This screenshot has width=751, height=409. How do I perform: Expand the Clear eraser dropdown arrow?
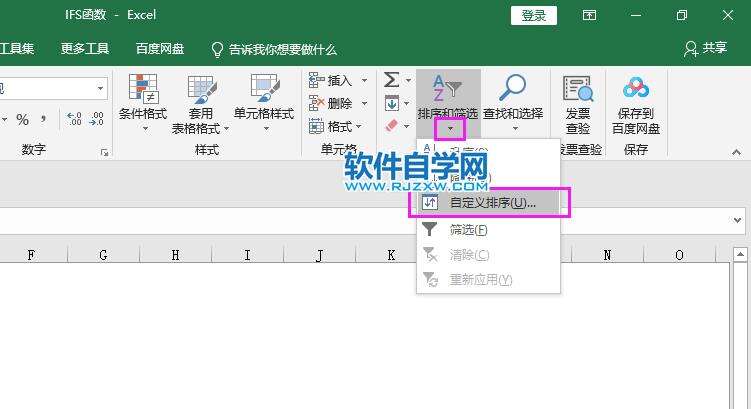pos(407,126)
